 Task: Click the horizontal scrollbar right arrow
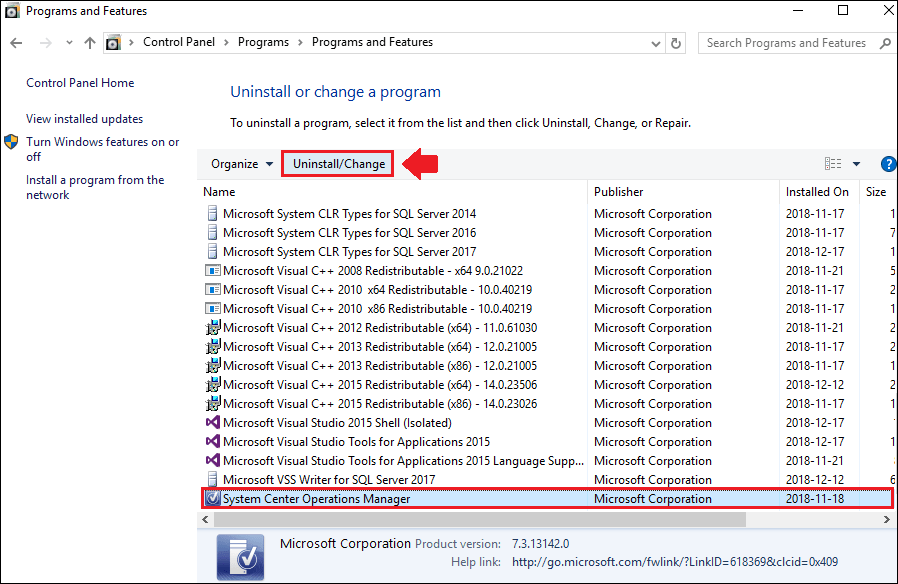[887, 519]
